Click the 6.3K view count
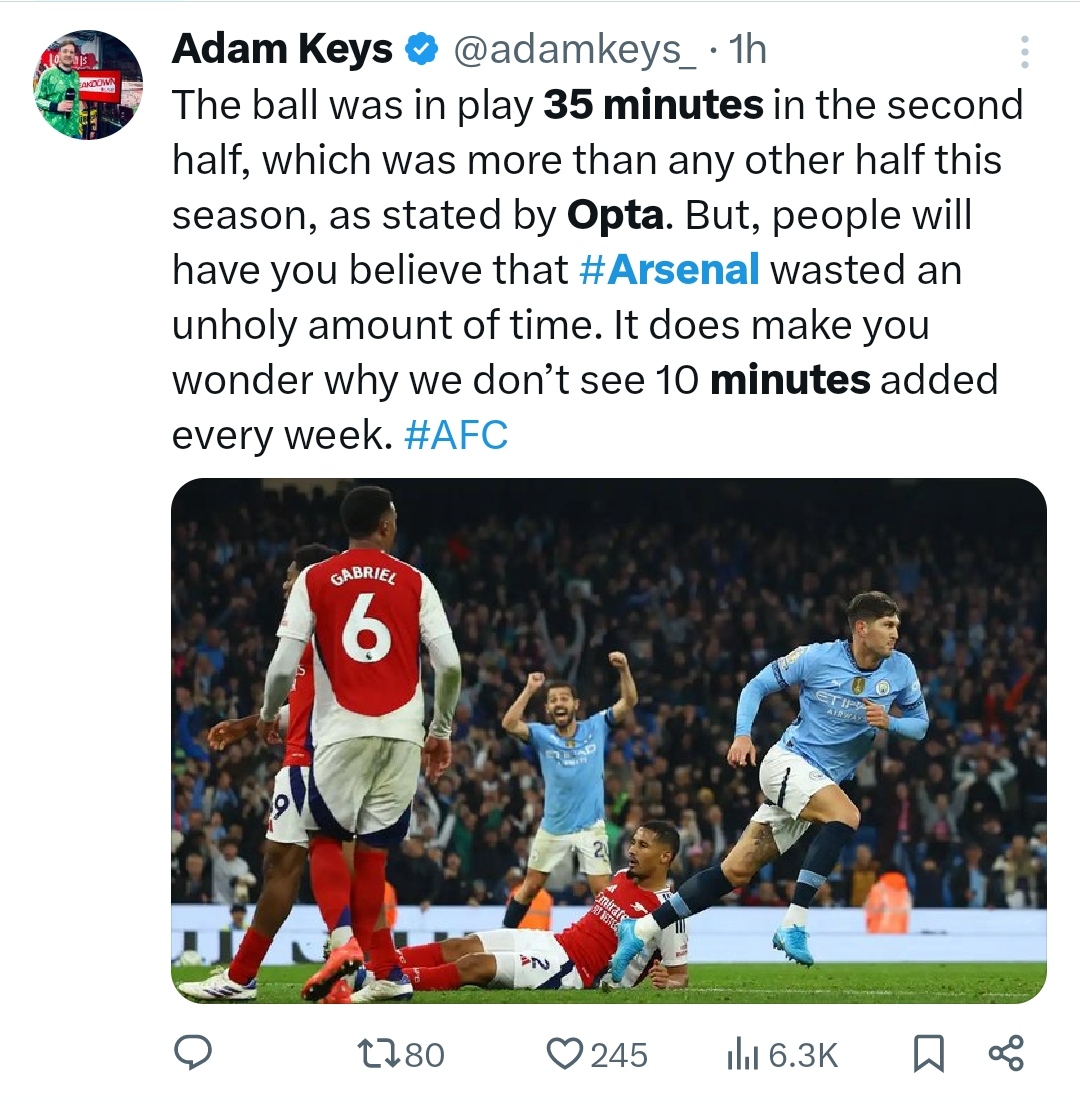1080x1103 pixels. tap(803, 1054)
